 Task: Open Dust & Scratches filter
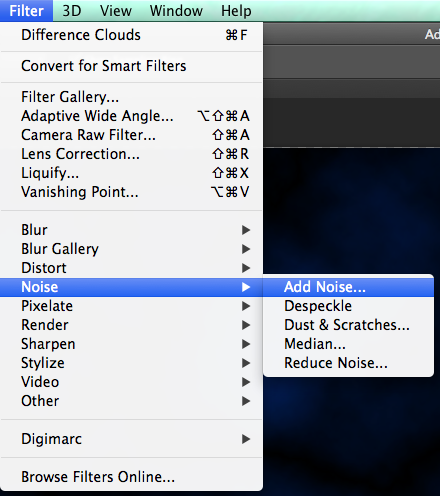348,325
